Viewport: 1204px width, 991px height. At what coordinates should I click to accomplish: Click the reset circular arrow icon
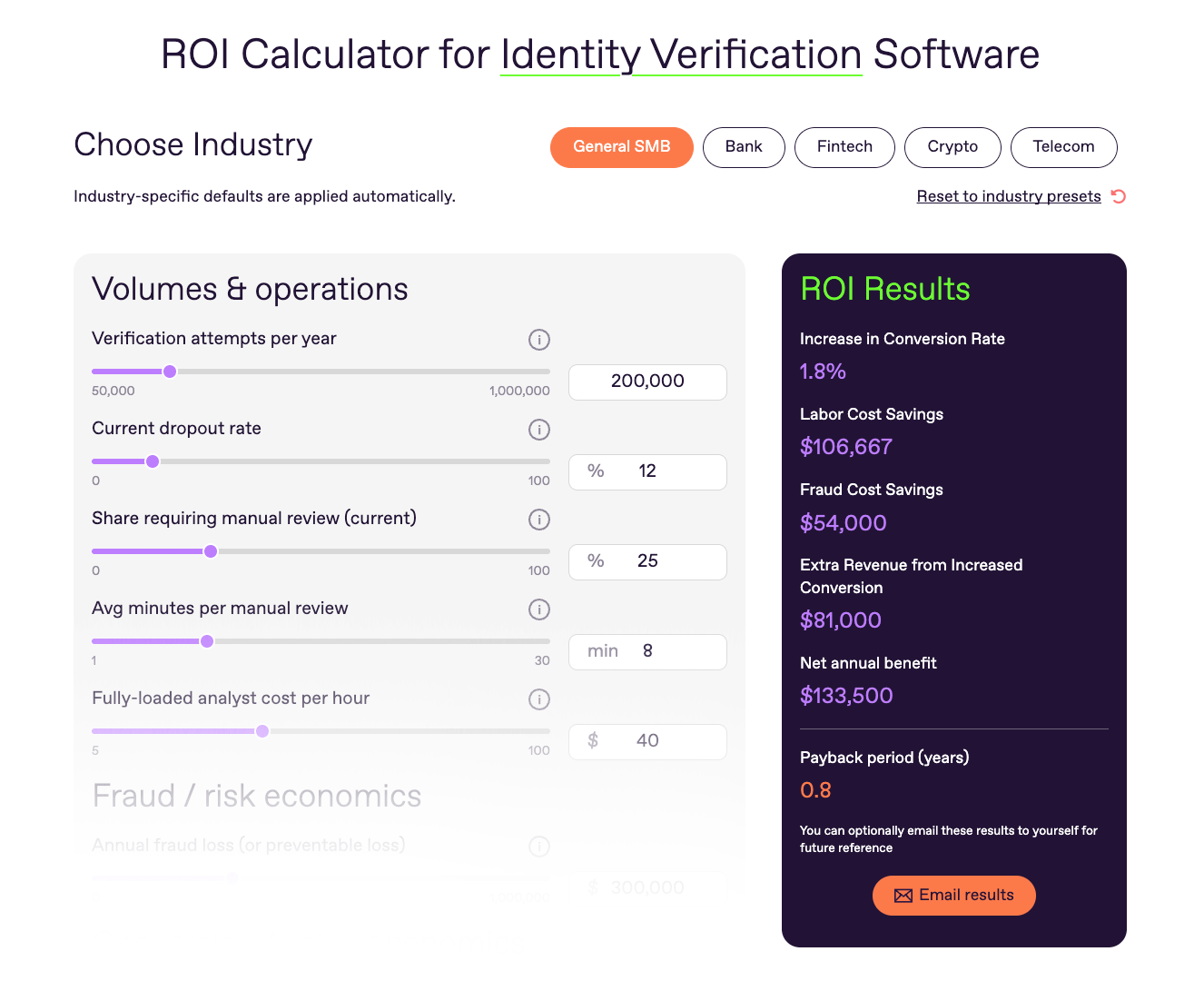pos(1117,196)
